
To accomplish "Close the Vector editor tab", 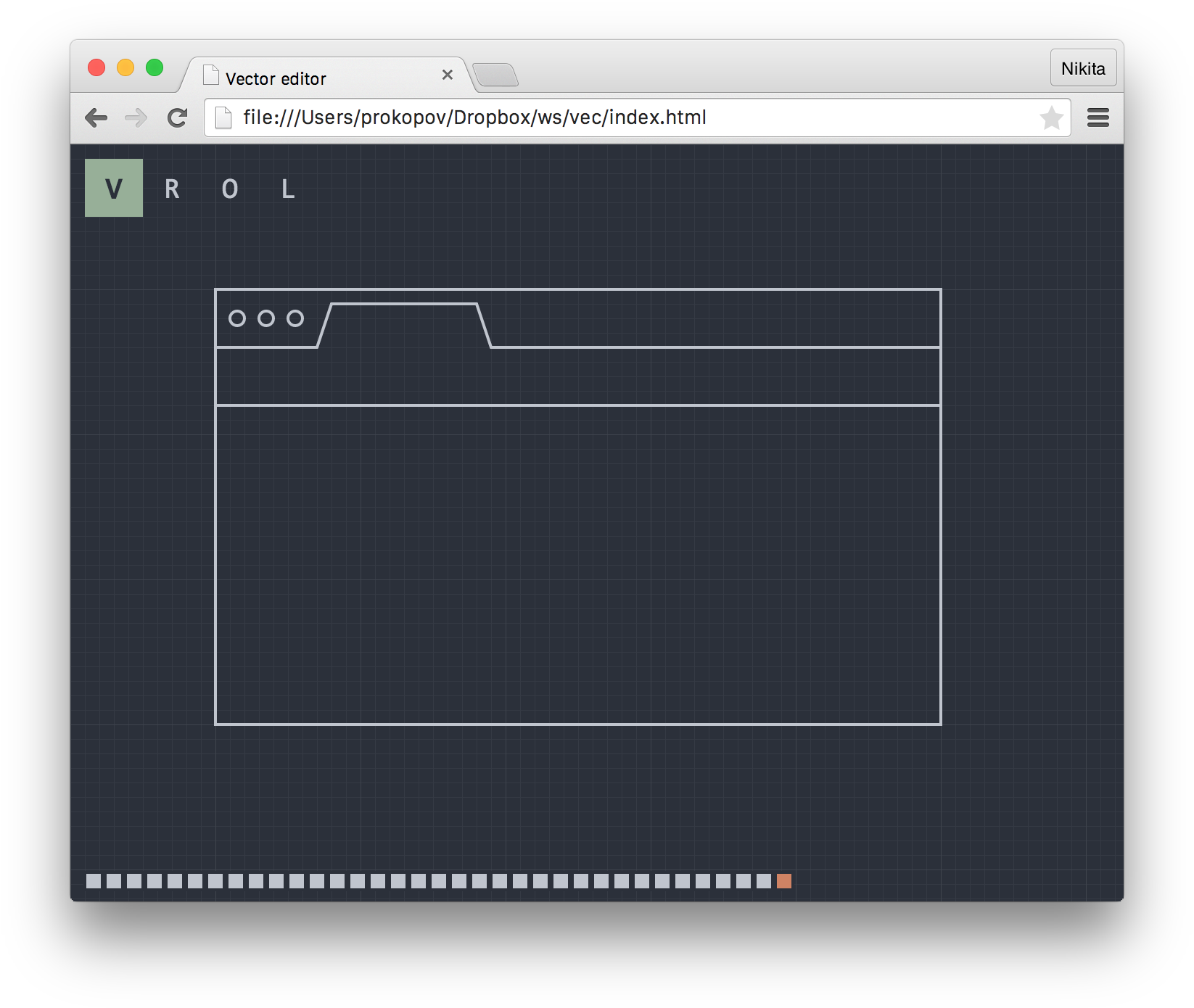I will point(448,75).
